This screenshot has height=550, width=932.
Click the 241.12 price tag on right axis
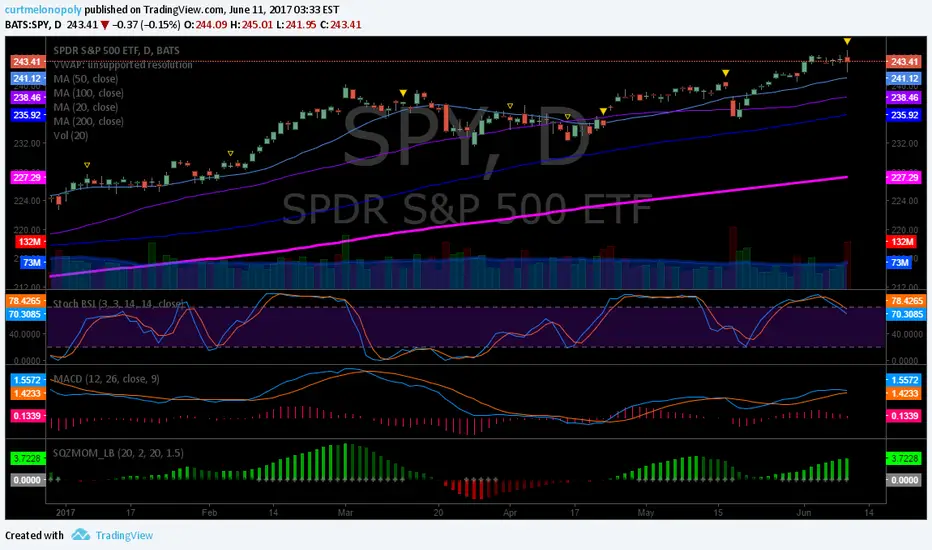pyautogui.click(x=903, y=78)
